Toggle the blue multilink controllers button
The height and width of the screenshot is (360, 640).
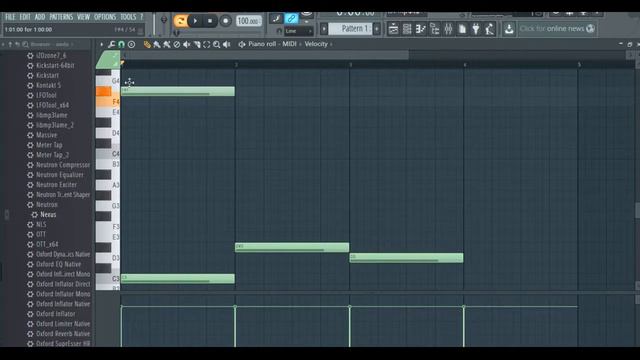tap(291, 18)
